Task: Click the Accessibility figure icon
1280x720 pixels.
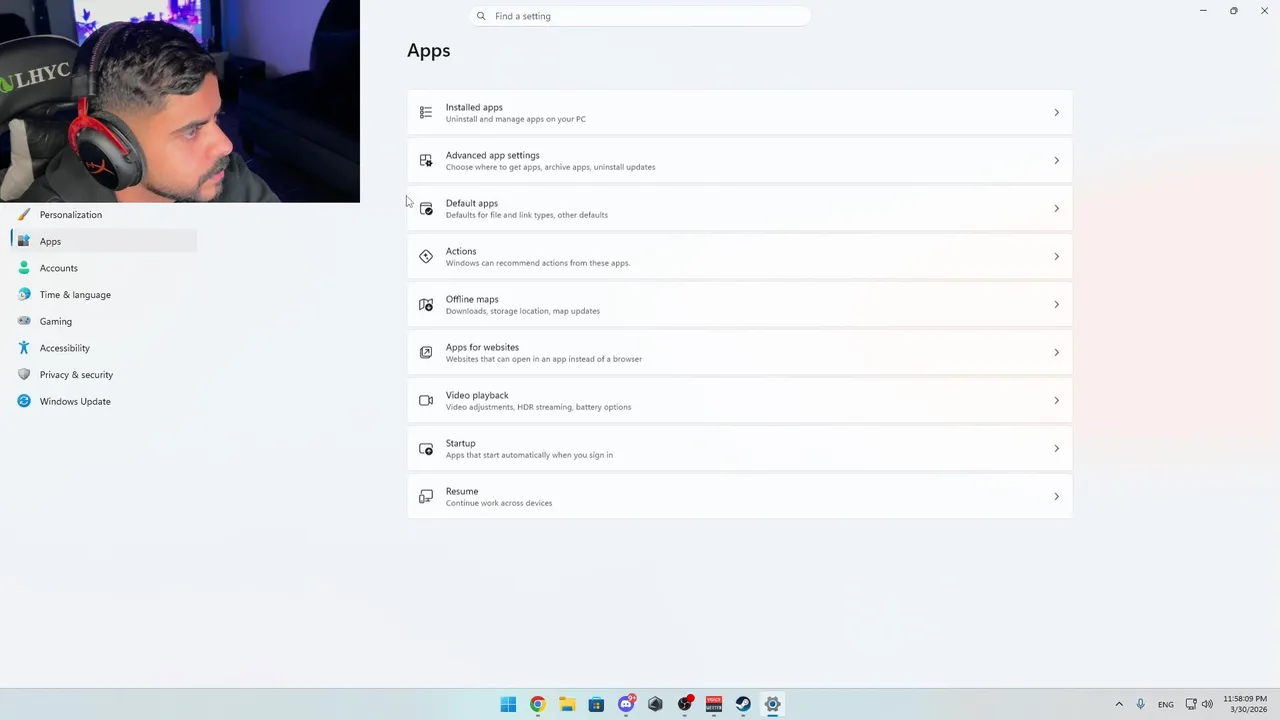Action: tap(24, 348)
